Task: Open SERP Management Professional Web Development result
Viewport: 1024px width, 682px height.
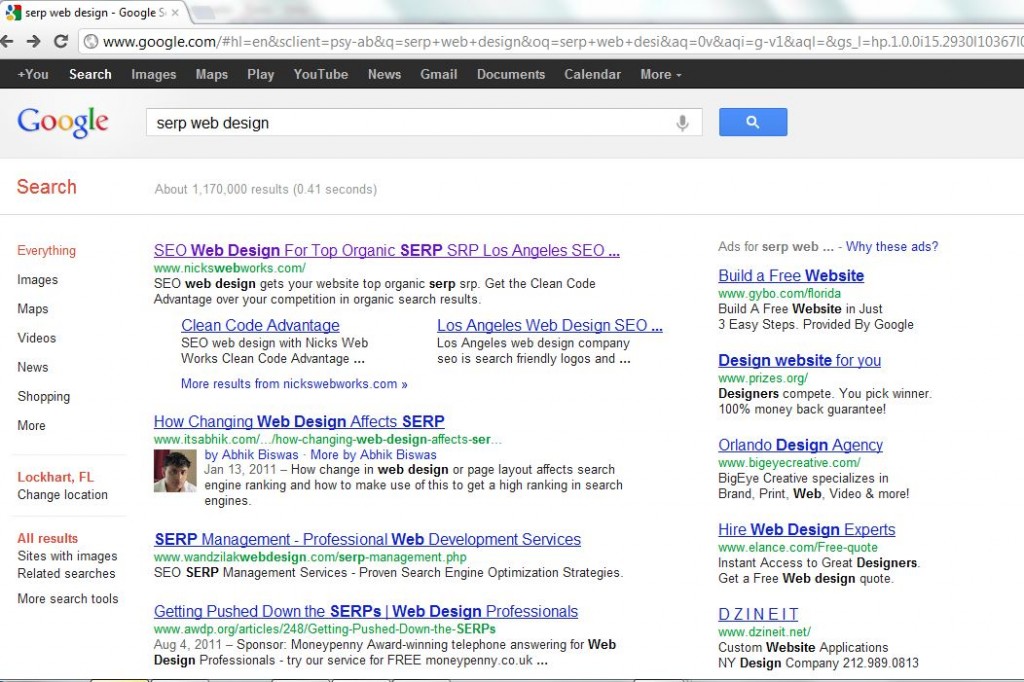Action: pyautogui.click(x=368, y=540)
